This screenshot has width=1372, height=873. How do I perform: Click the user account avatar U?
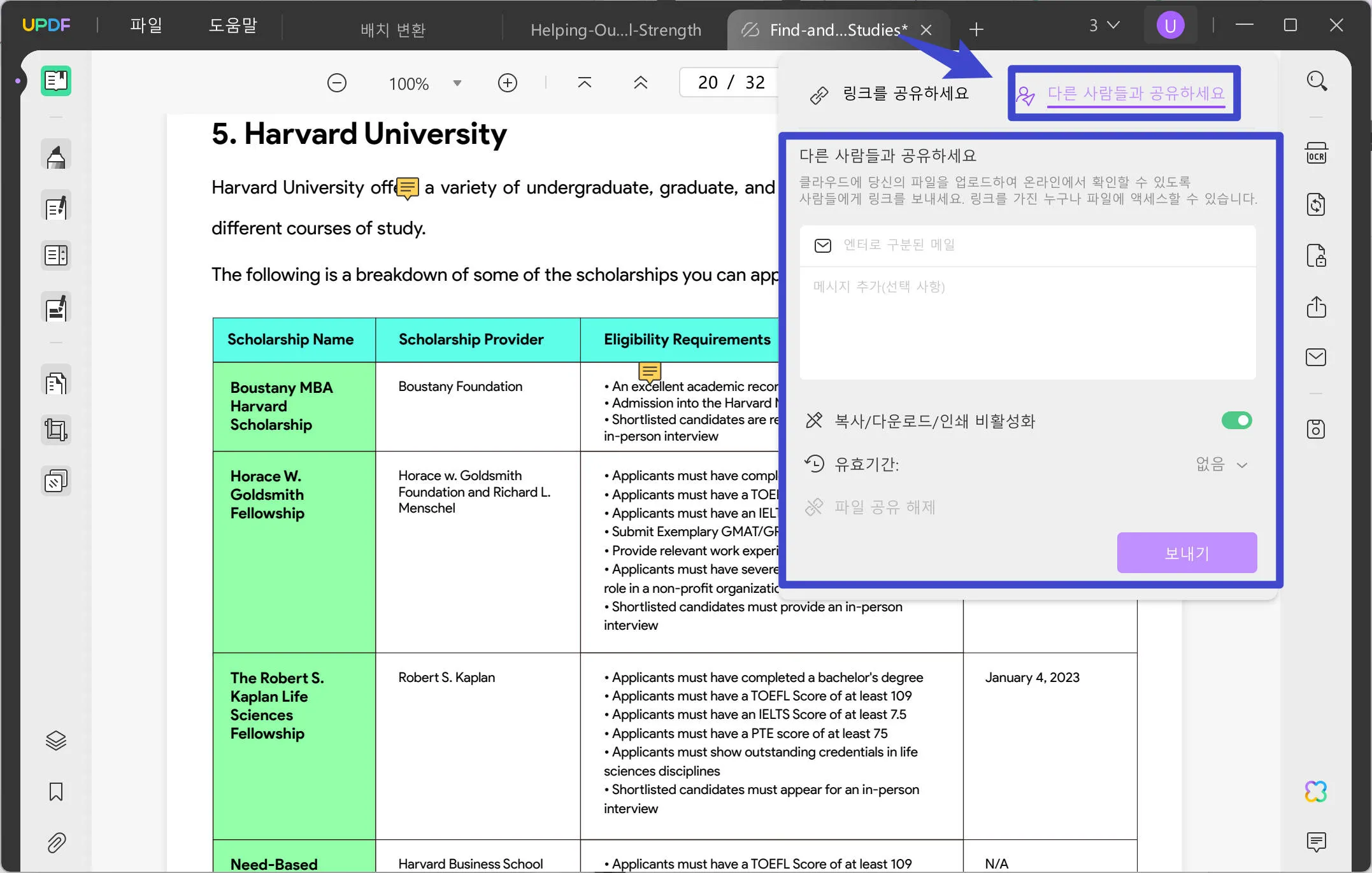[1170, 25]
